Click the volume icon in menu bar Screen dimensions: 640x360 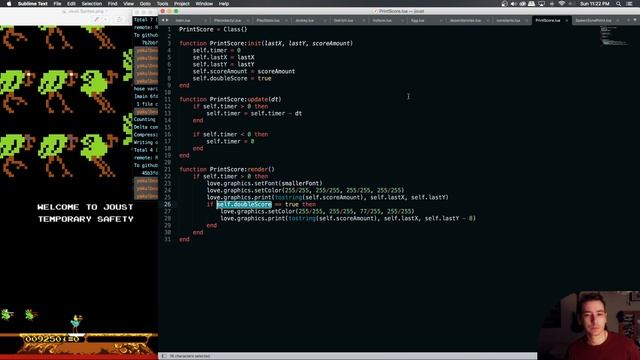click(513, 4)
